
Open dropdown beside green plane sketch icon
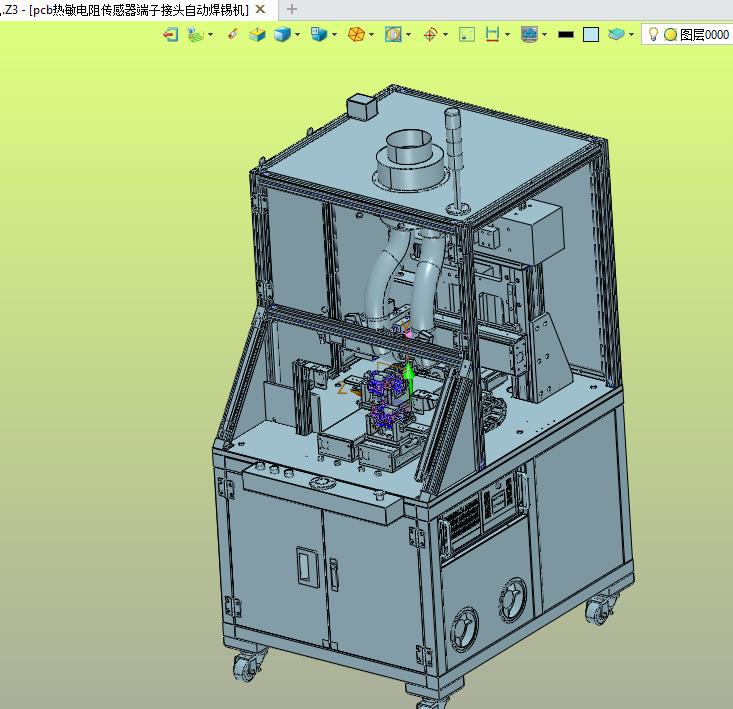pyautogui.click(x=211, y=35)
